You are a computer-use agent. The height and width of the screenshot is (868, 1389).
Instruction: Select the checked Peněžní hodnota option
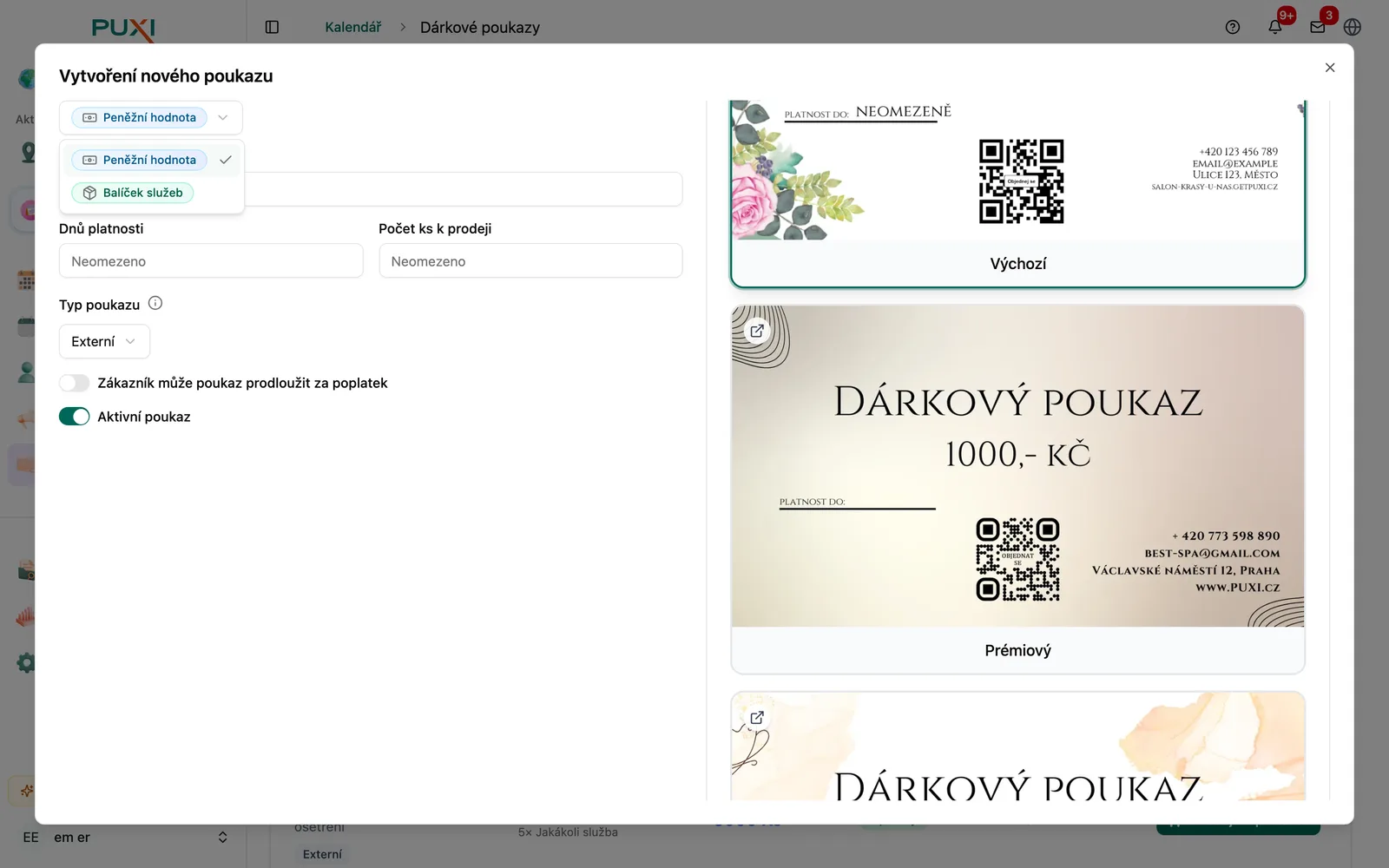[152, 160]
